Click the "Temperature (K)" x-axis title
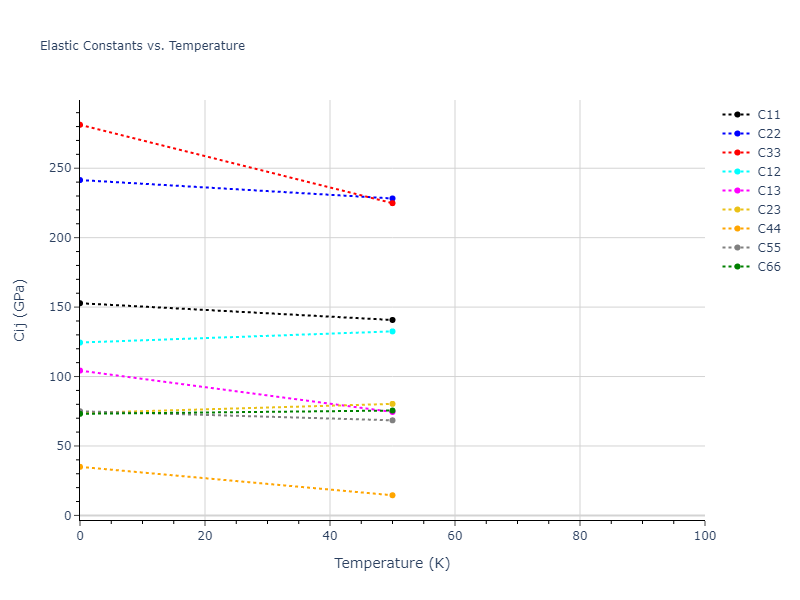Viewport: 800px width, 600px height. 392,563
